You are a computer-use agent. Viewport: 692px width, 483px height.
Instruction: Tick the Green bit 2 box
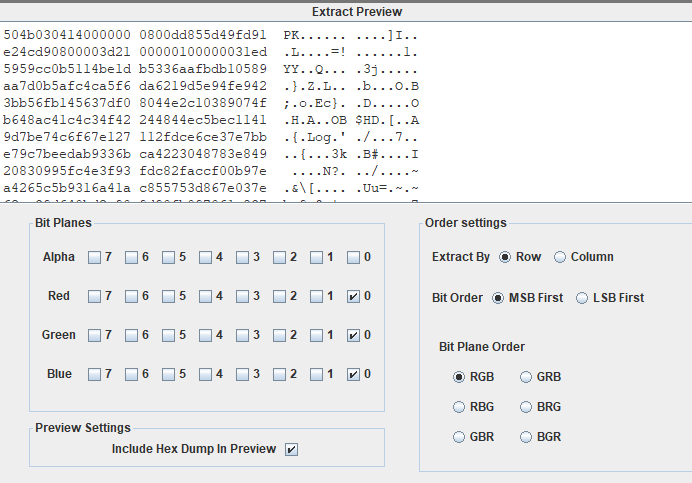[279, 336]
